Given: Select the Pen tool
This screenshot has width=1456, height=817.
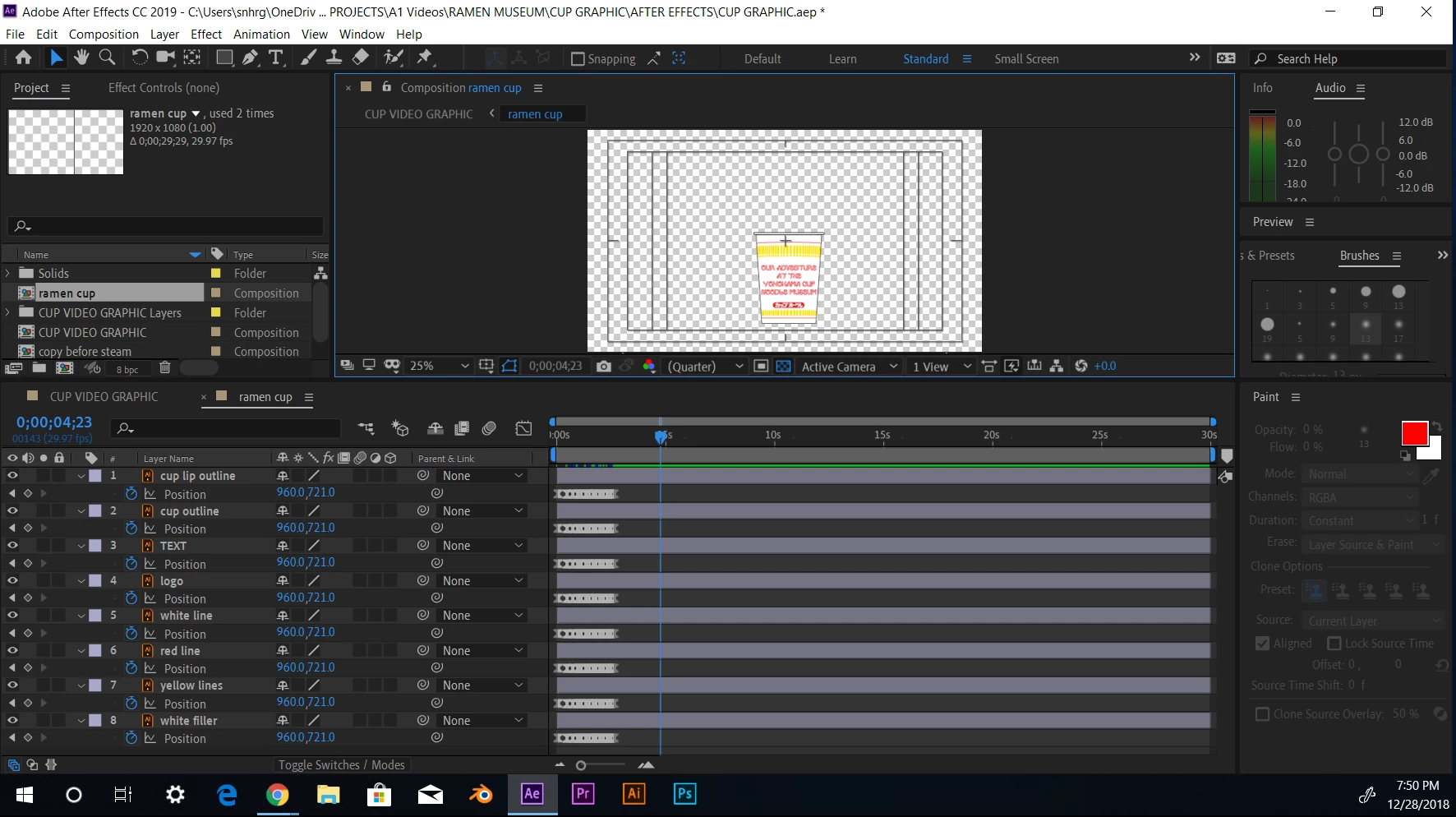Looking at the screenshot, I should 251,58.
